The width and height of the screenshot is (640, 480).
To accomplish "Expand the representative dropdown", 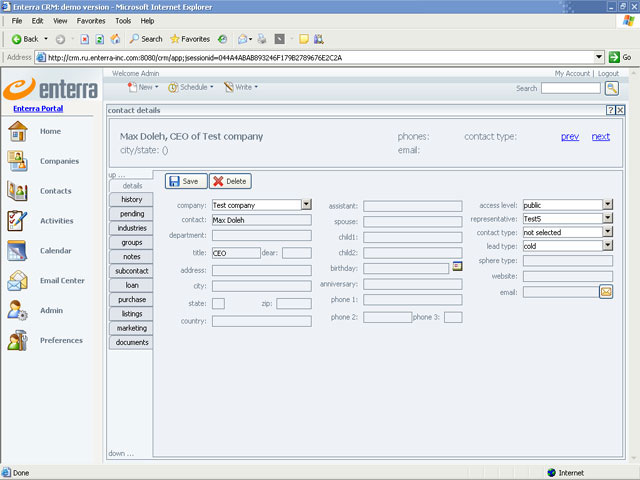I will tap(608, 218).
